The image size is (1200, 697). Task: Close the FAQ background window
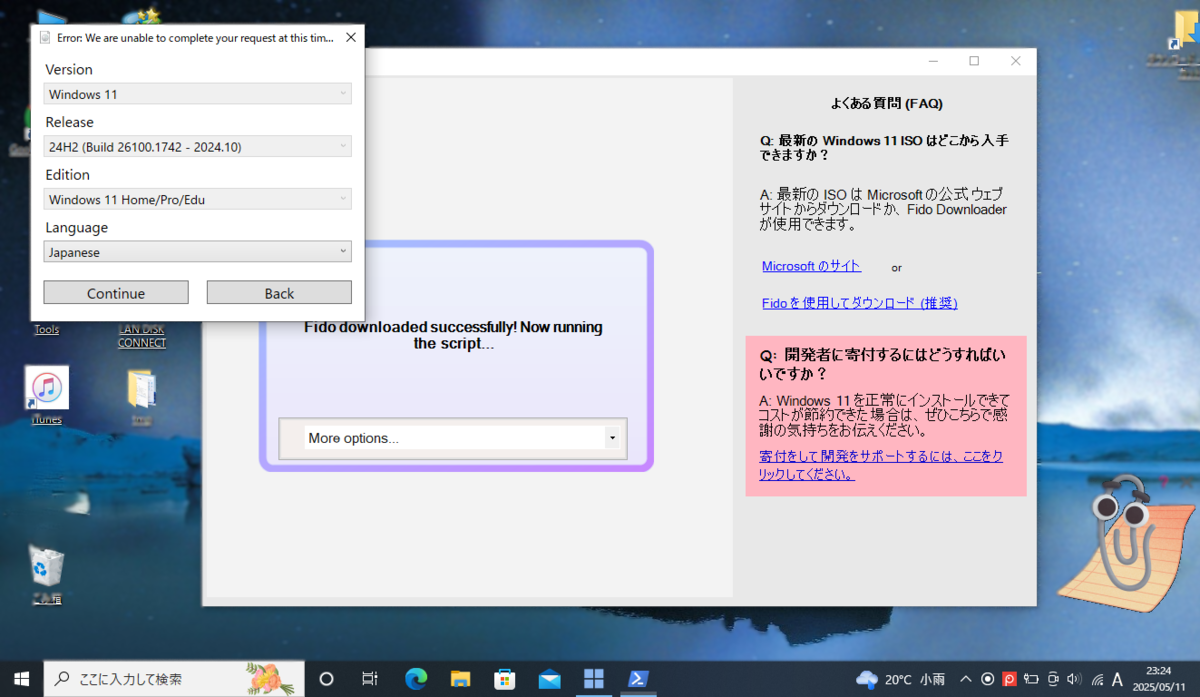pyautogui.click(x=1016, y=61)
